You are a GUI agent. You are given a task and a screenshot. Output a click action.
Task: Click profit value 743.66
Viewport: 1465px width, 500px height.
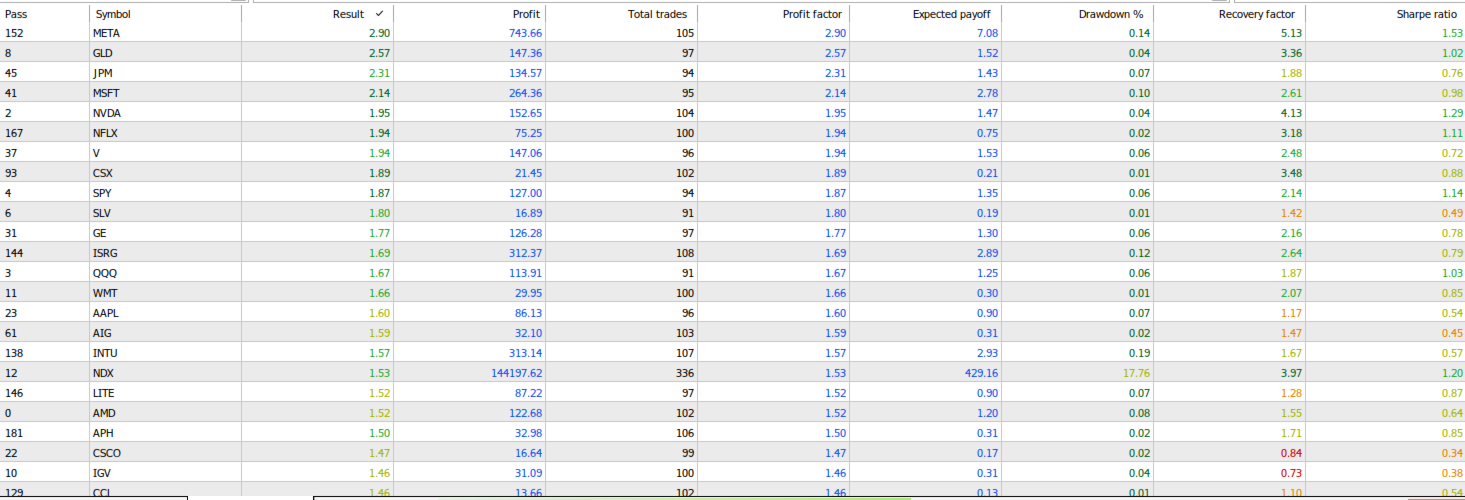(x=525, y=33)
